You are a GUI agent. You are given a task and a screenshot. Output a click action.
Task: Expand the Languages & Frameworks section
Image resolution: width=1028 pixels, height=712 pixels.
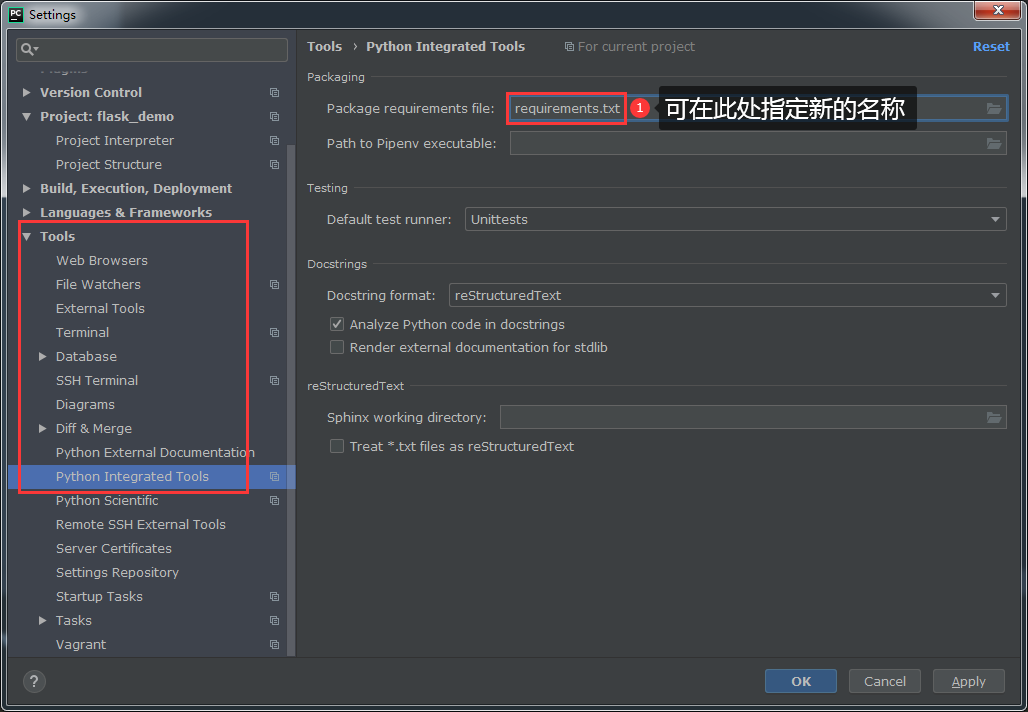point(26,212)
